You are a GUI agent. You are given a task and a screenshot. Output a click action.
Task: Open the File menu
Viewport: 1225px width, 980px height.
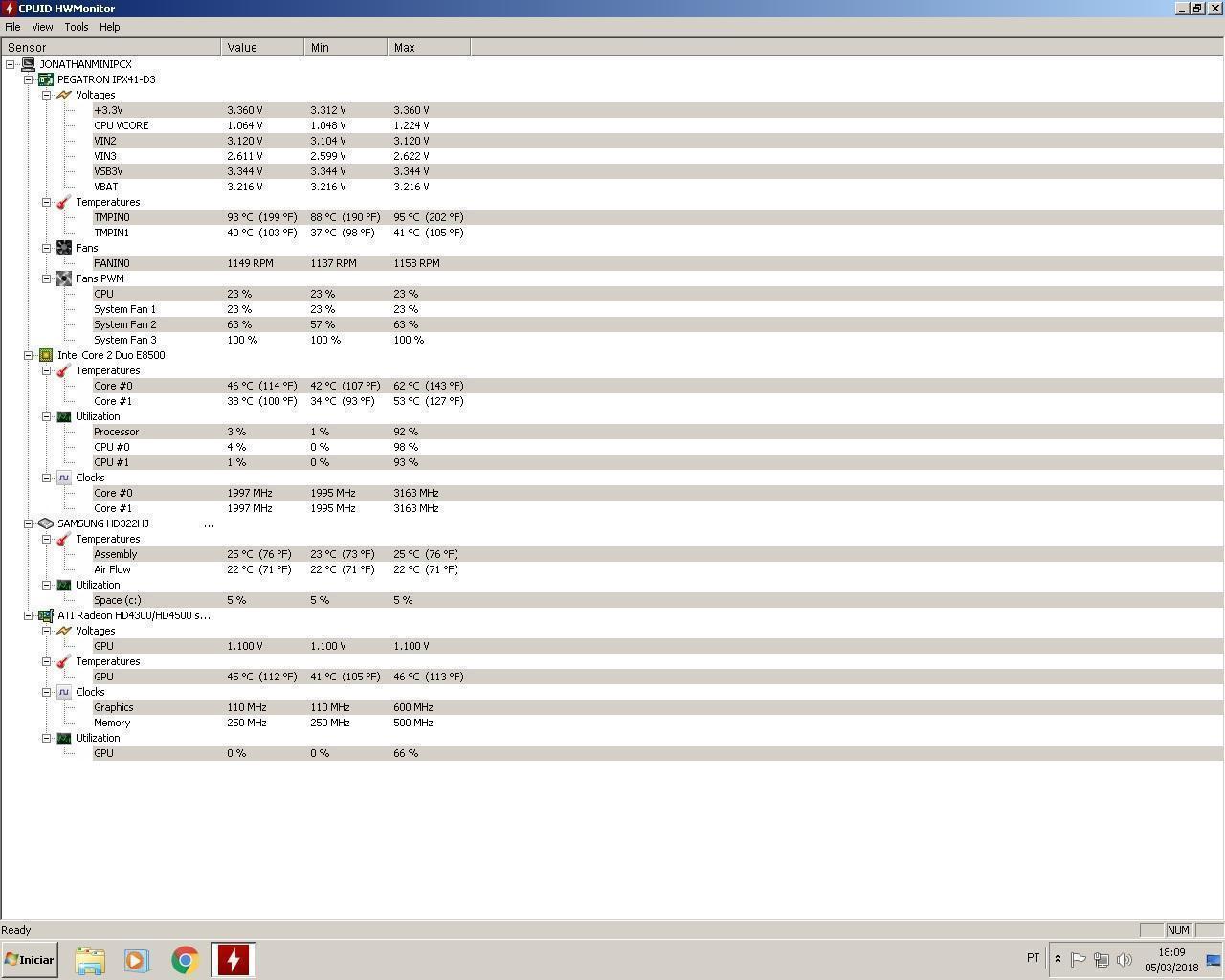click(12, 27)
